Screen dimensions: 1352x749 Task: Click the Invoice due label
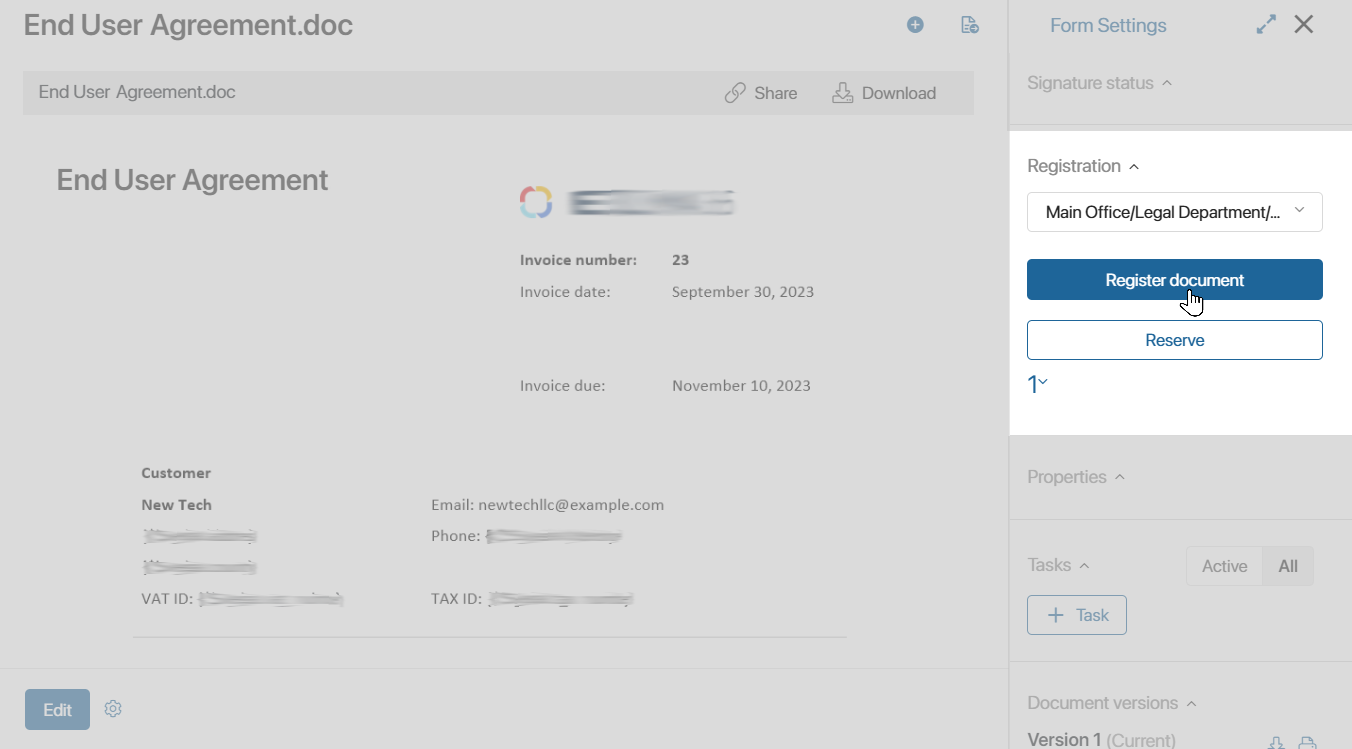(562, 385)
